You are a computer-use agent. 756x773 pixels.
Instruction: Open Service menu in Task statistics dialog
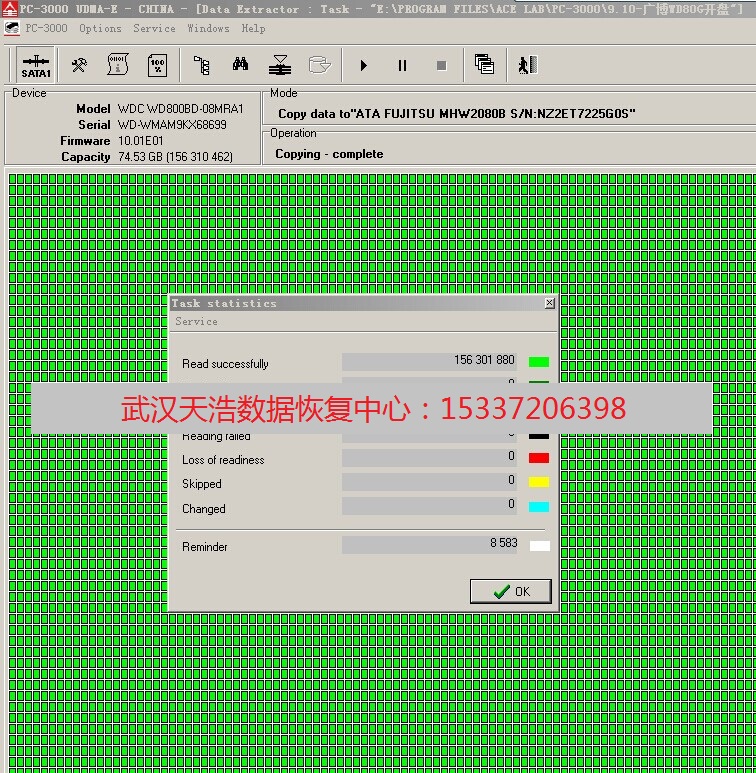196,321
